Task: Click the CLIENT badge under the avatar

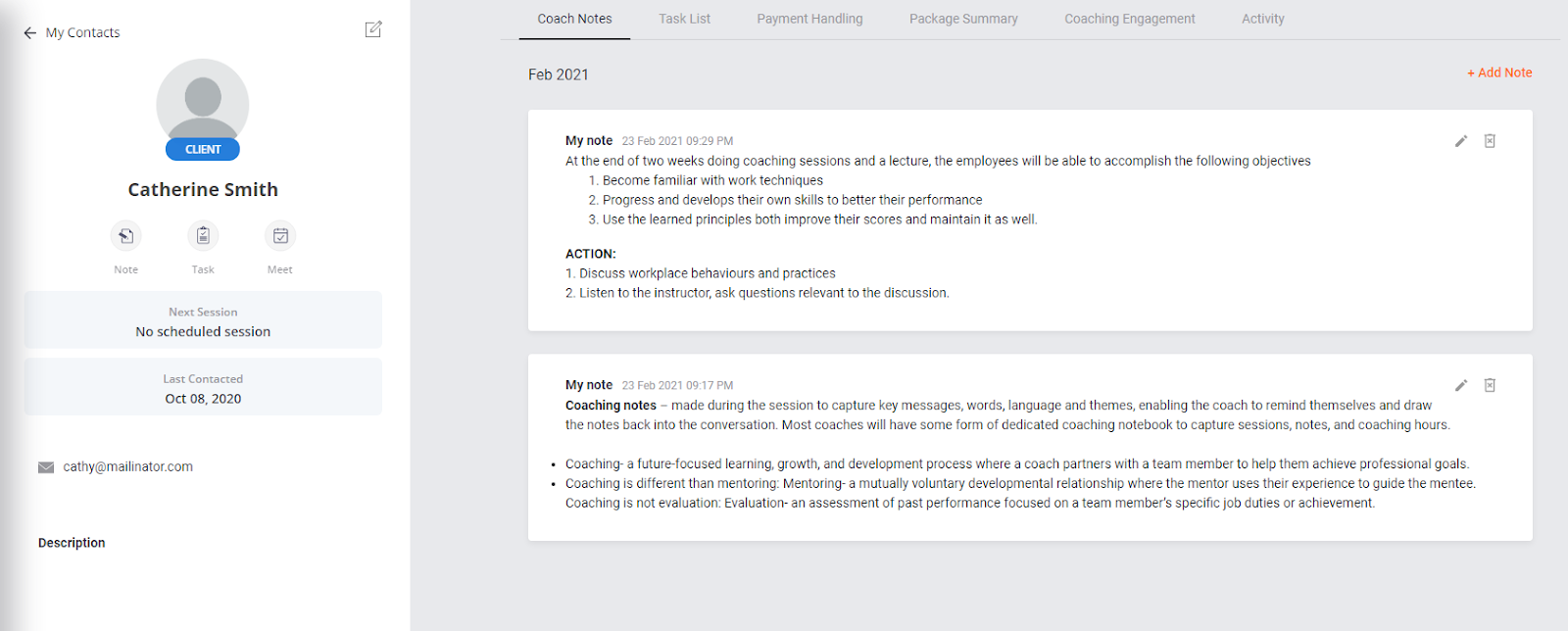Action: [203, 149]
